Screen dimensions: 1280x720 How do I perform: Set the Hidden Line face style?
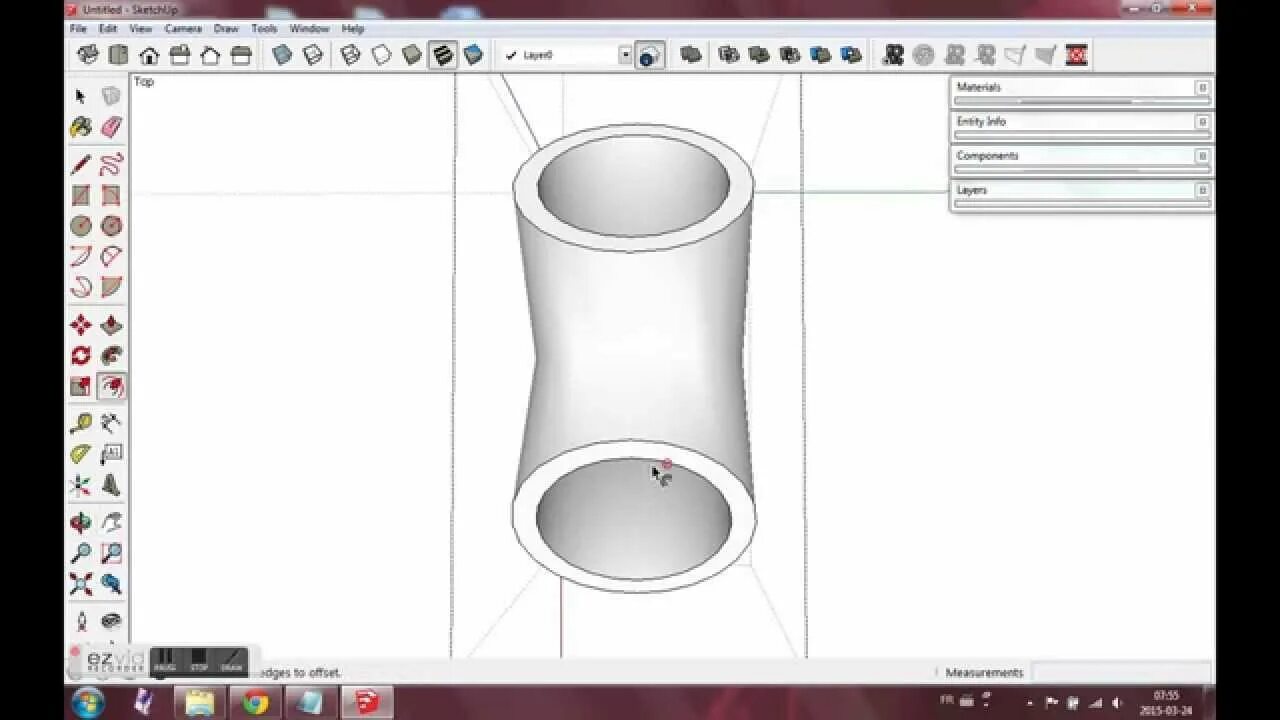click(381, 55)
